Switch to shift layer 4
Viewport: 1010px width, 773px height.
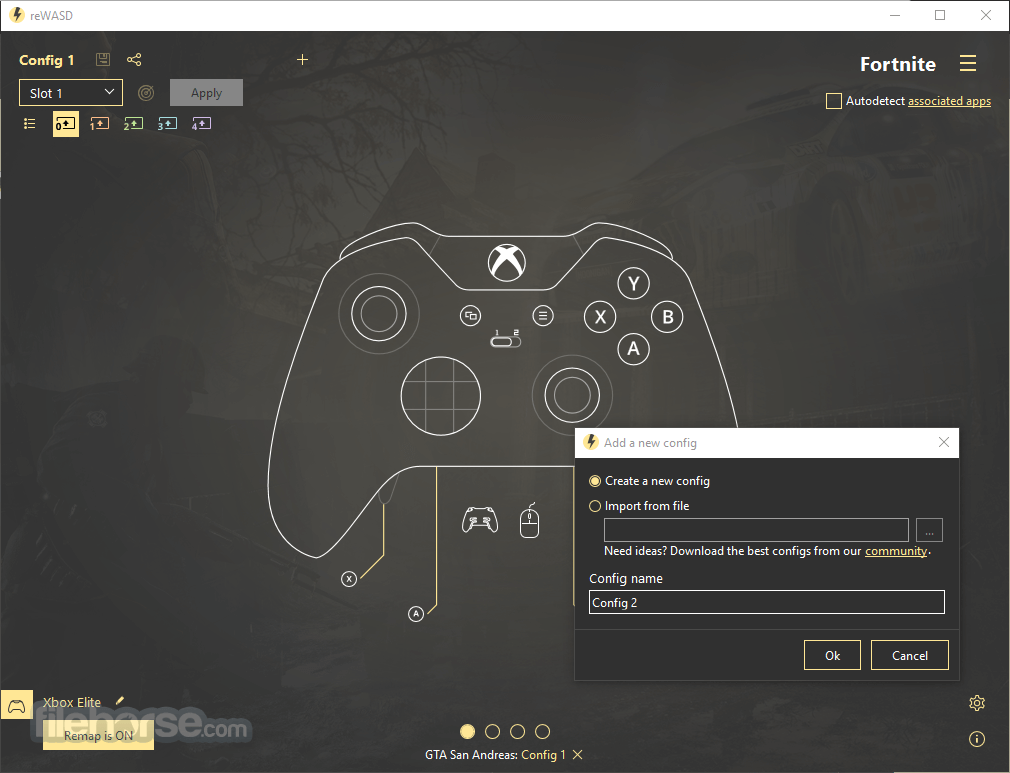pos(202,124)
